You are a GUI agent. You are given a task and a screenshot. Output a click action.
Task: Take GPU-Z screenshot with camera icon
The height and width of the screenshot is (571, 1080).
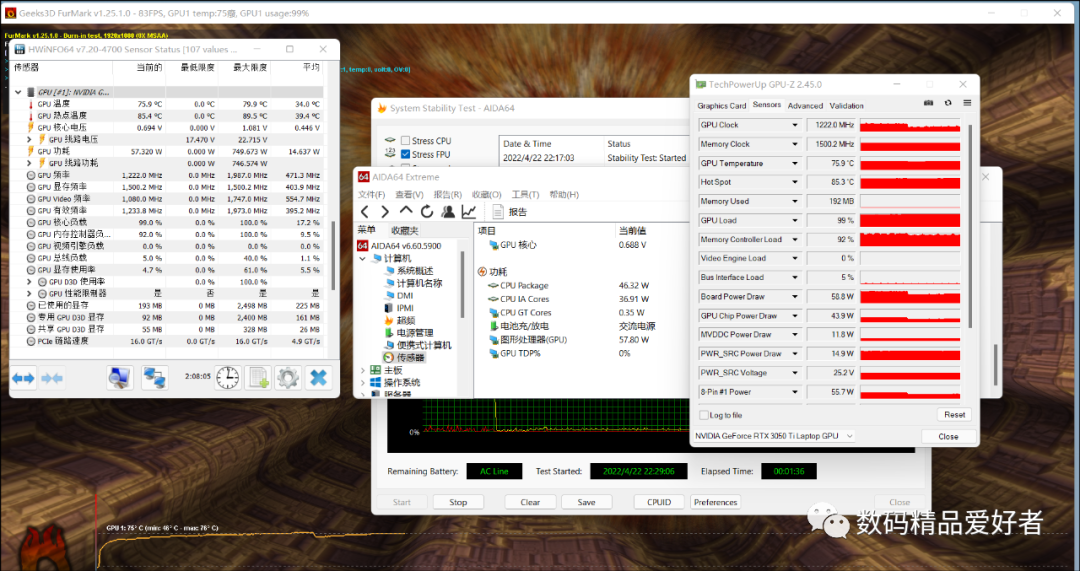click(928, 103)
